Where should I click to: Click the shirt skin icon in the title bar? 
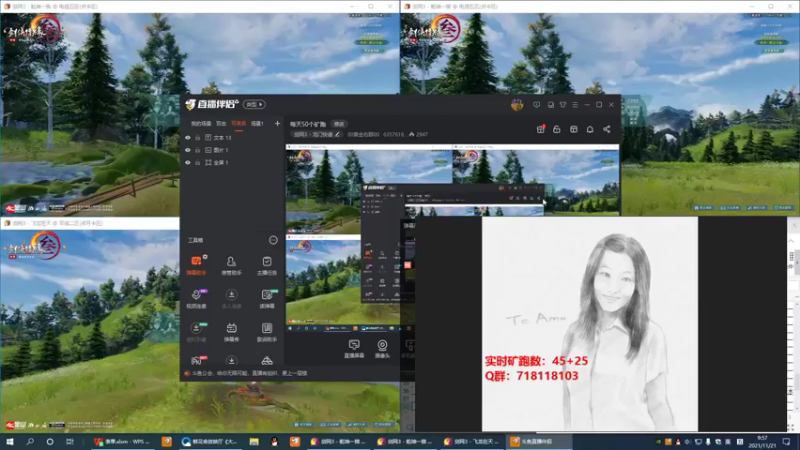[x=563, y=105]
